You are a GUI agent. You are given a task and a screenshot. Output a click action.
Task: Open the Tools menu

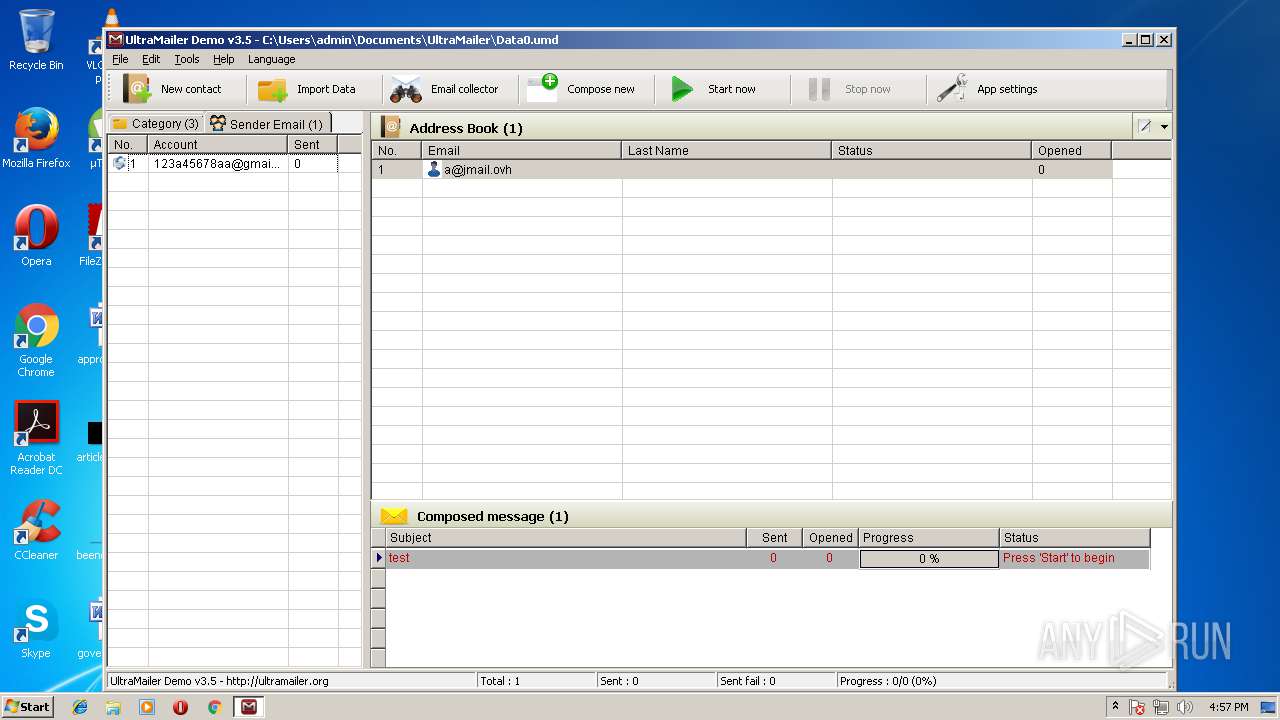(187, 59)
